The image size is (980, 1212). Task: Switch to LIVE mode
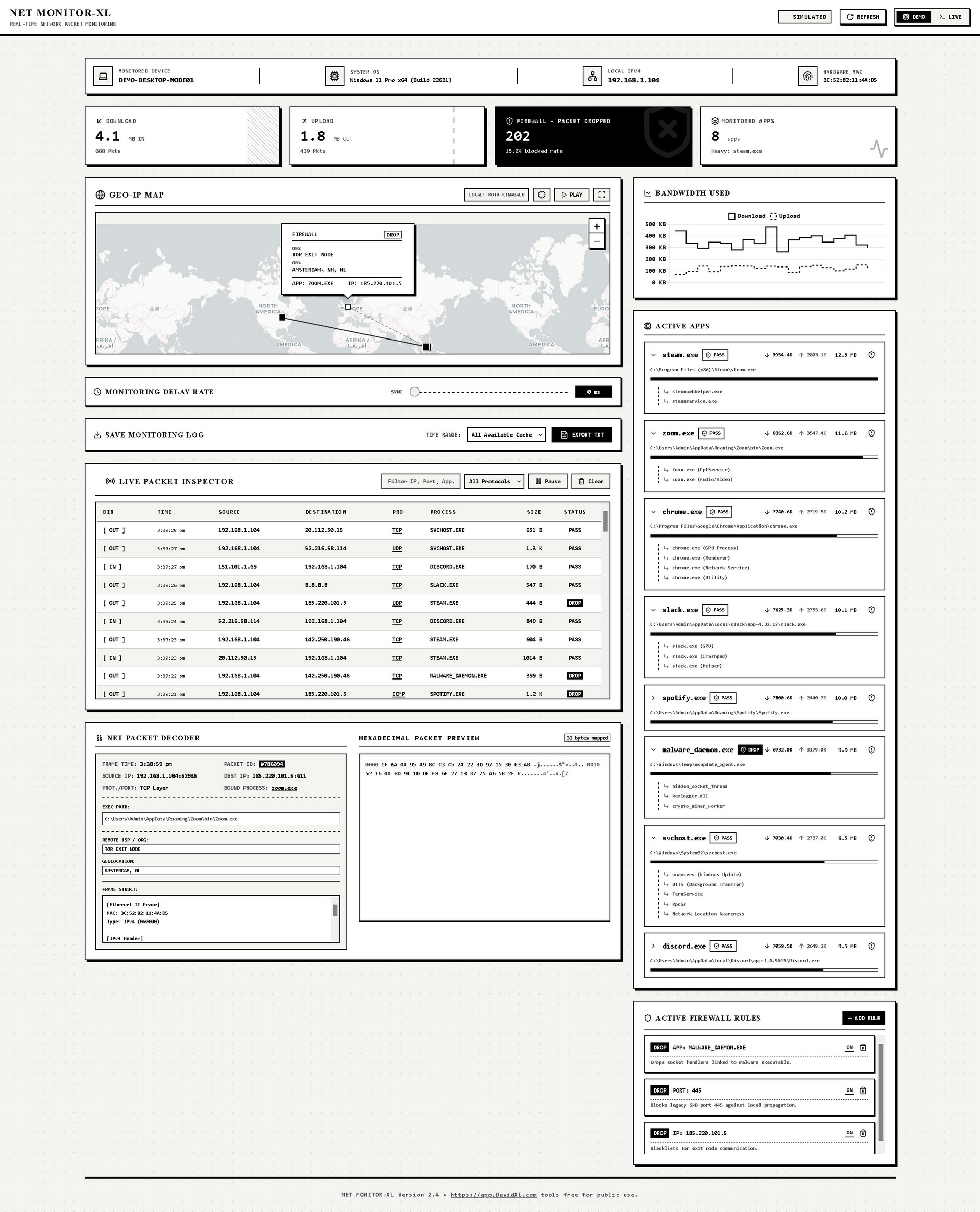(x=950, y=17)
